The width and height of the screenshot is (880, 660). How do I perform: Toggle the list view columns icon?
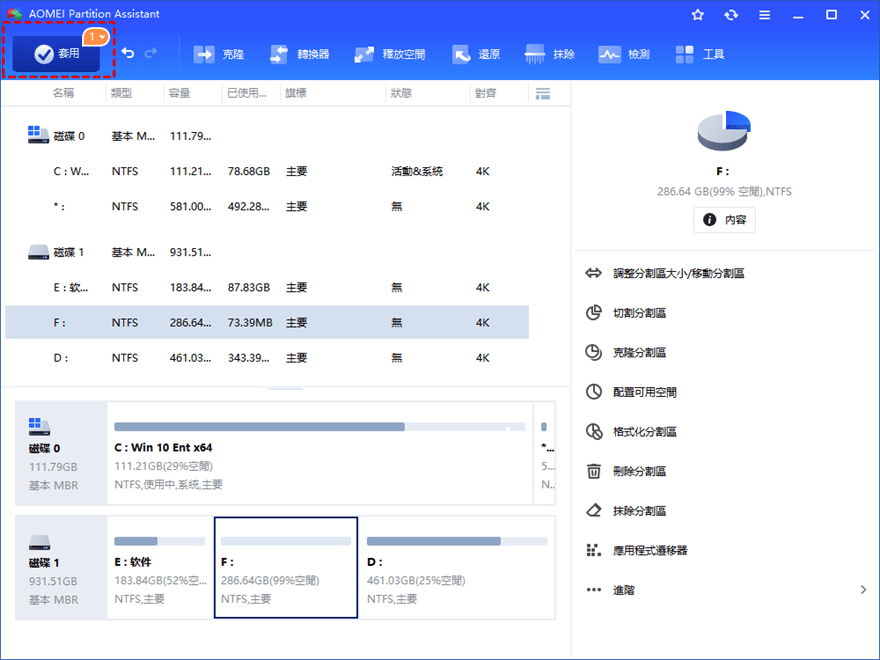(x=543, y=94)
